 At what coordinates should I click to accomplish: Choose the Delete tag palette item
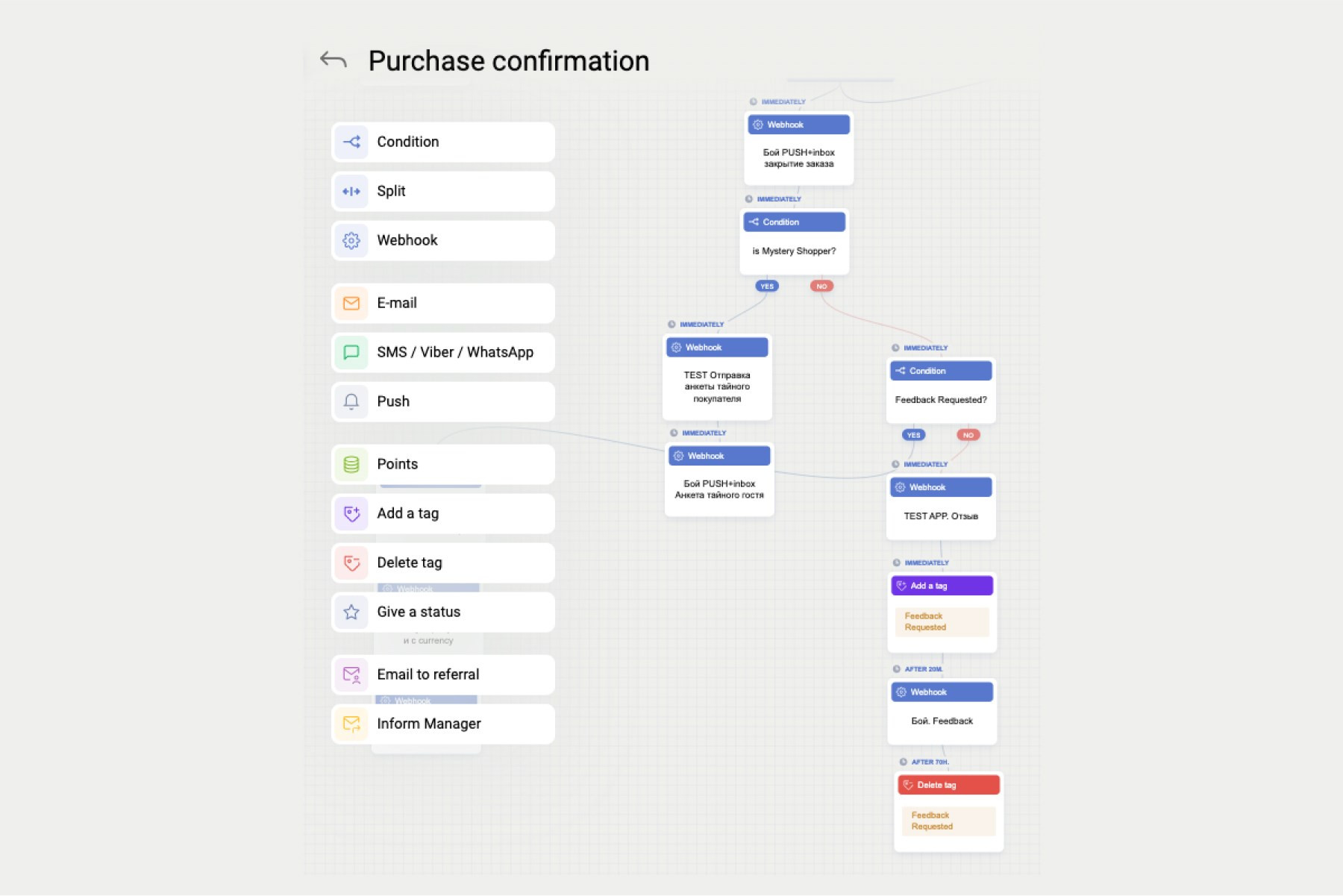[x=443, y=563]
